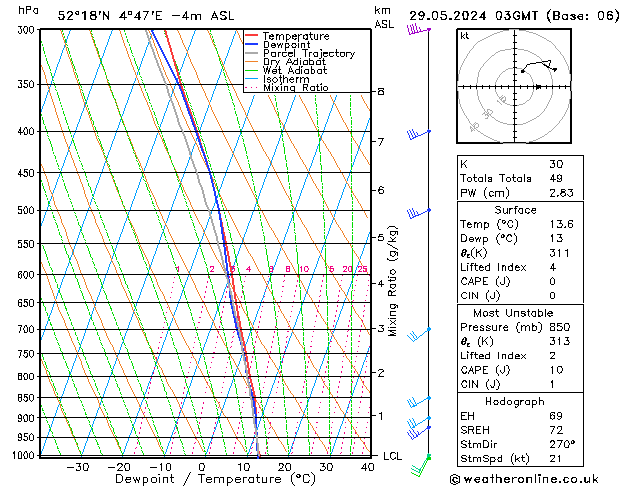Click the date 29.05.2024 03GMT title
The width and height of the screenshot is (629, 486).
coord(514,16)
